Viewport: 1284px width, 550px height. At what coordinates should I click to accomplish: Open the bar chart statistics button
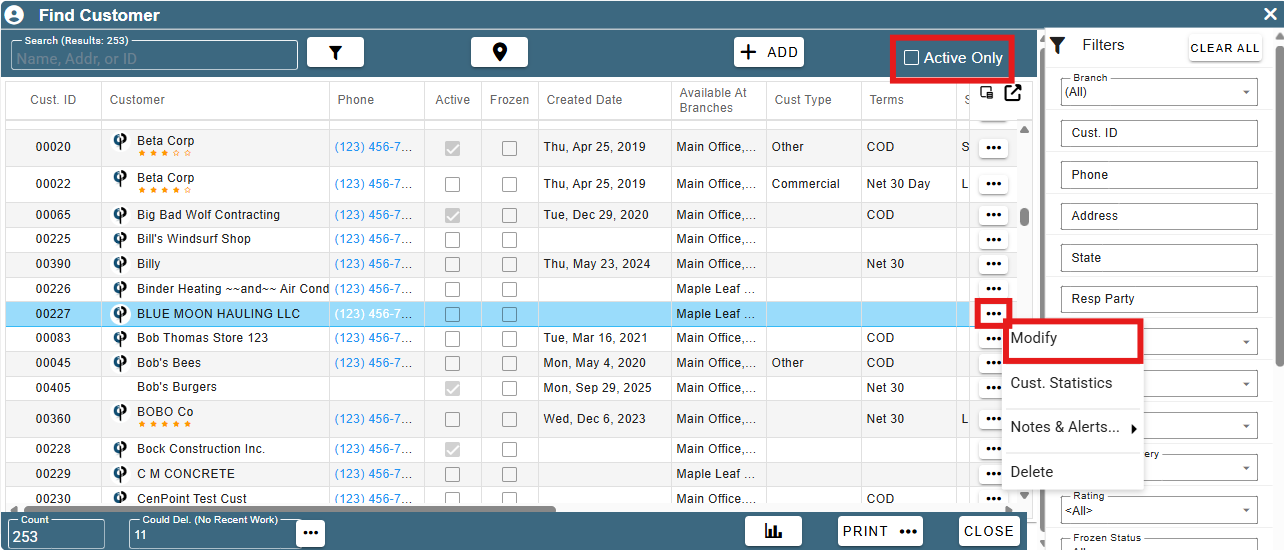[773, 531]
